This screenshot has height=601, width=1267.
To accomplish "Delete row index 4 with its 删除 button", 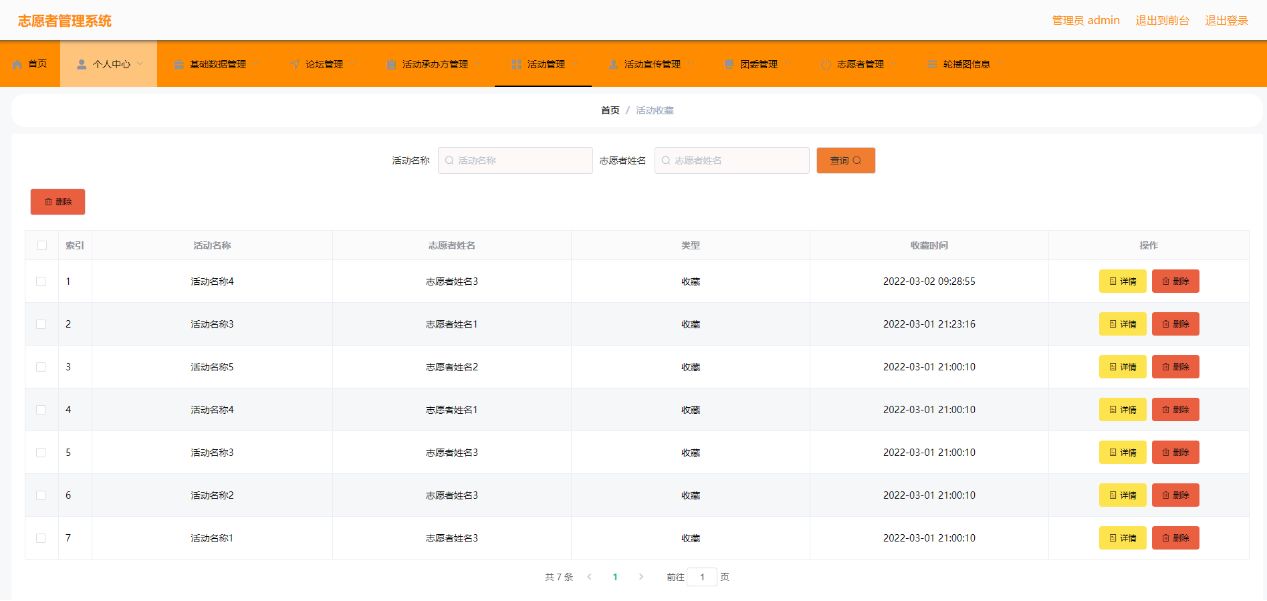I will [1176, 409].
